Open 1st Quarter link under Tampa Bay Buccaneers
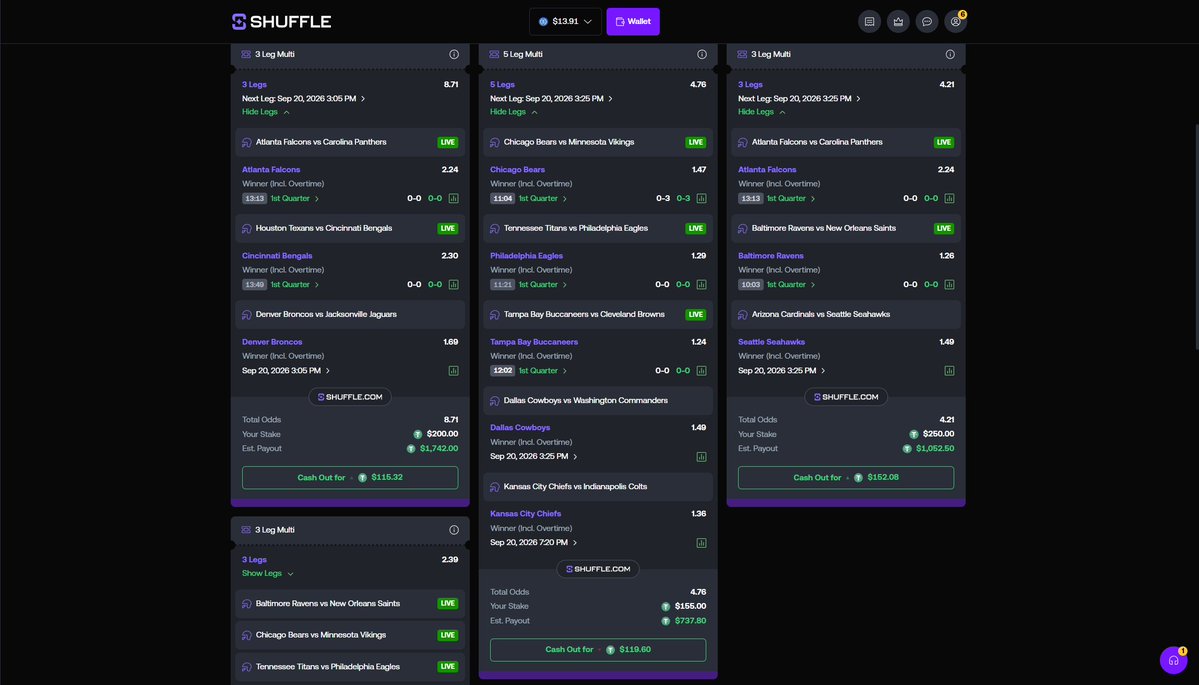 pos(542,371)
